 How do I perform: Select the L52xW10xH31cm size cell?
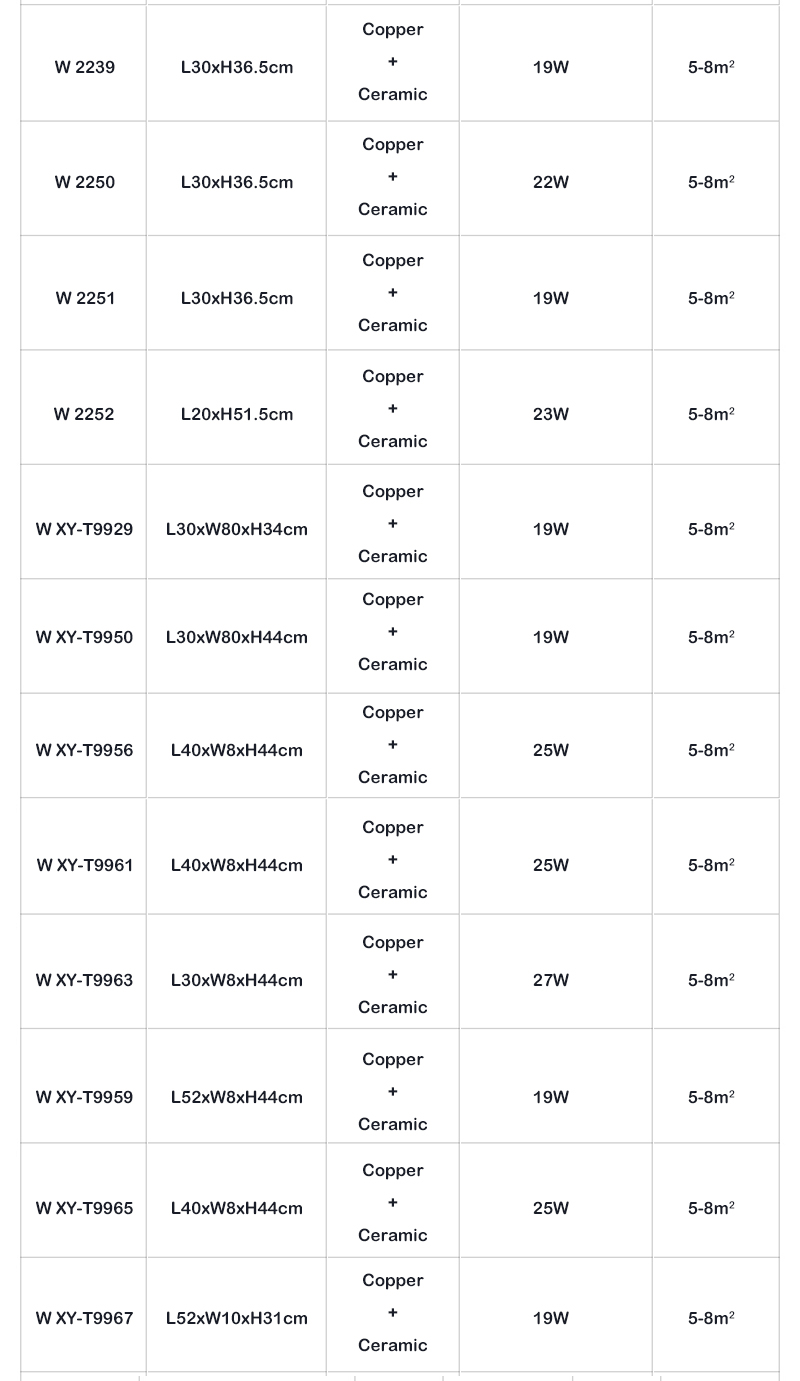[237, 1319]
